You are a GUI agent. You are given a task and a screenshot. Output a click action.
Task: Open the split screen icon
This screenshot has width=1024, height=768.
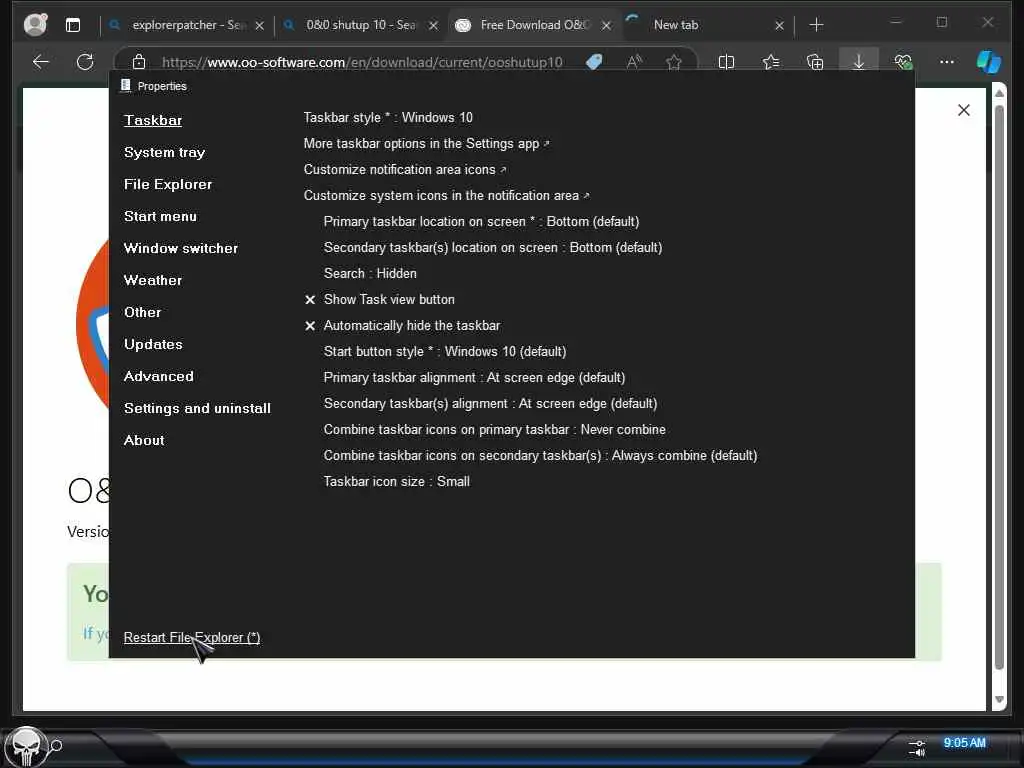tap(726, 62)
